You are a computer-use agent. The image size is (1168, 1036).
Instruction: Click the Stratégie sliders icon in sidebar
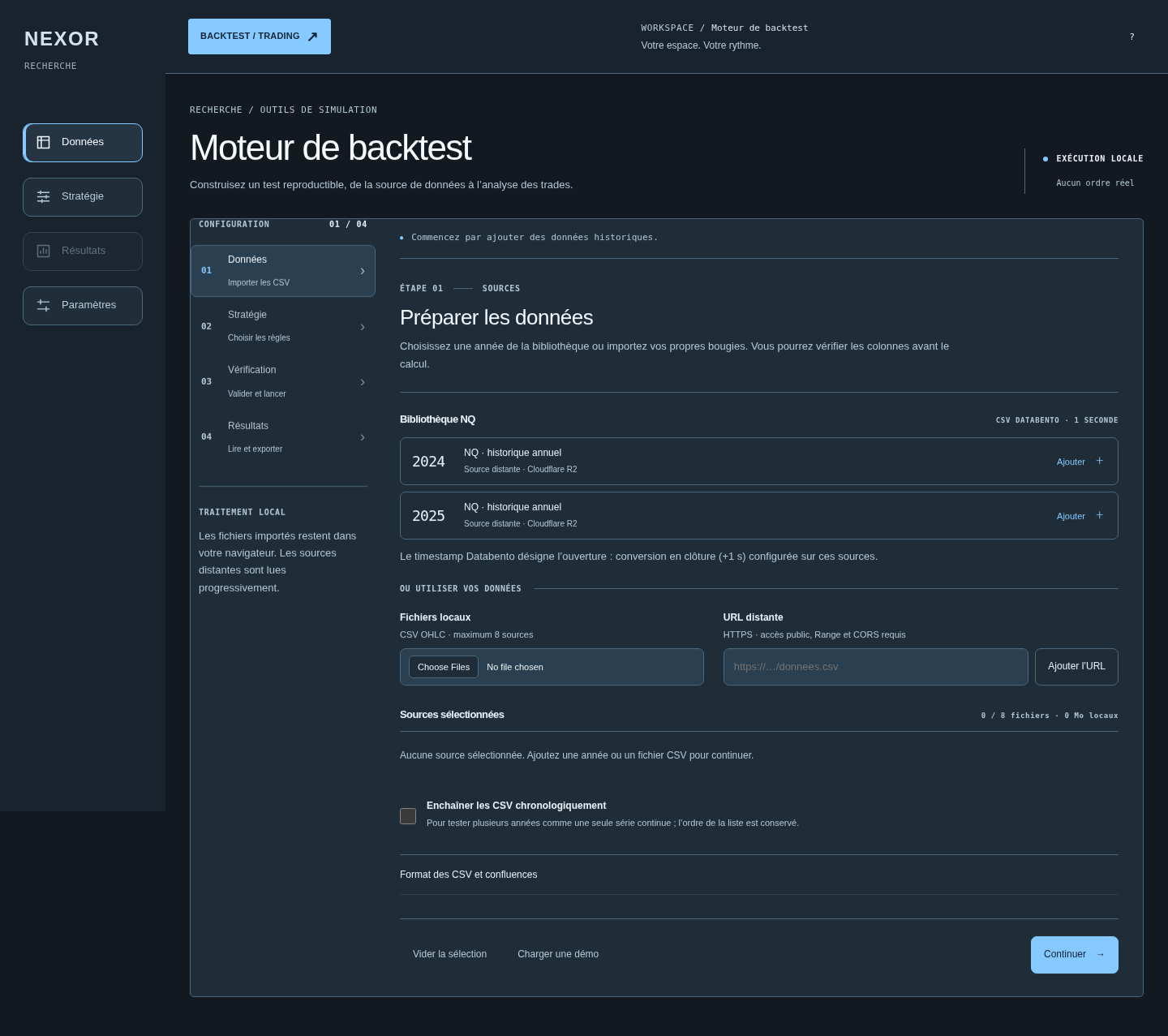(44, 197)
